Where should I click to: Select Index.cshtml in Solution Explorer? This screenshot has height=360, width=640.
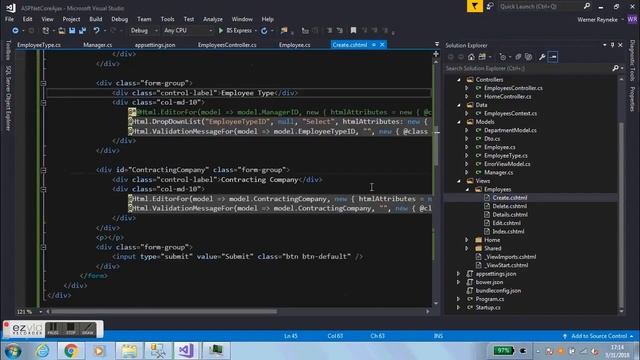[x=508, y=231]
